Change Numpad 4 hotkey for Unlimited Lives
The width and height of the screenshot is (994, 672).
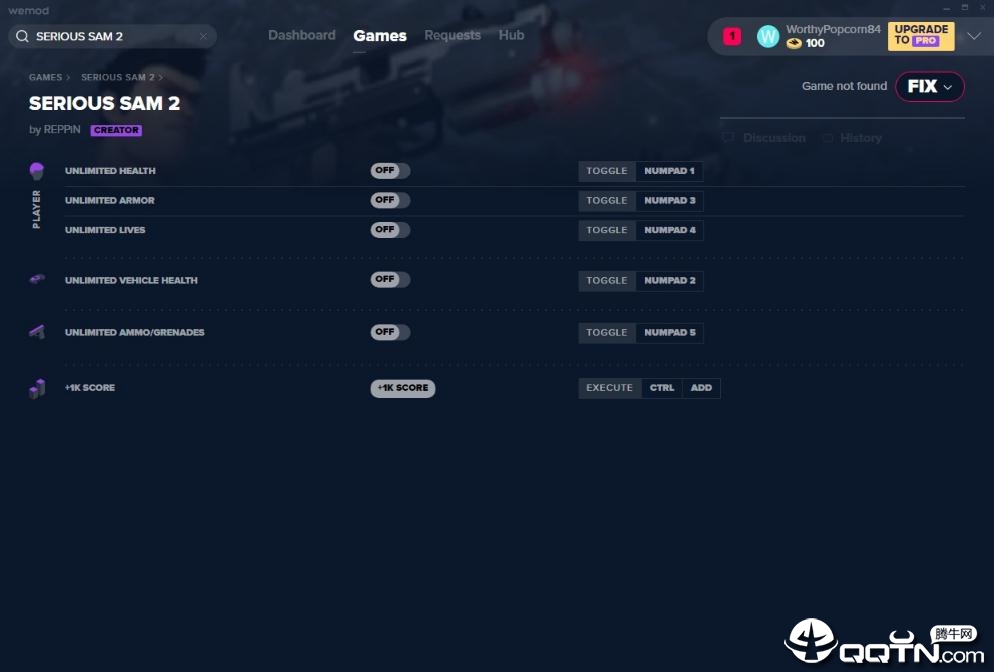click(x=669, y=230)
